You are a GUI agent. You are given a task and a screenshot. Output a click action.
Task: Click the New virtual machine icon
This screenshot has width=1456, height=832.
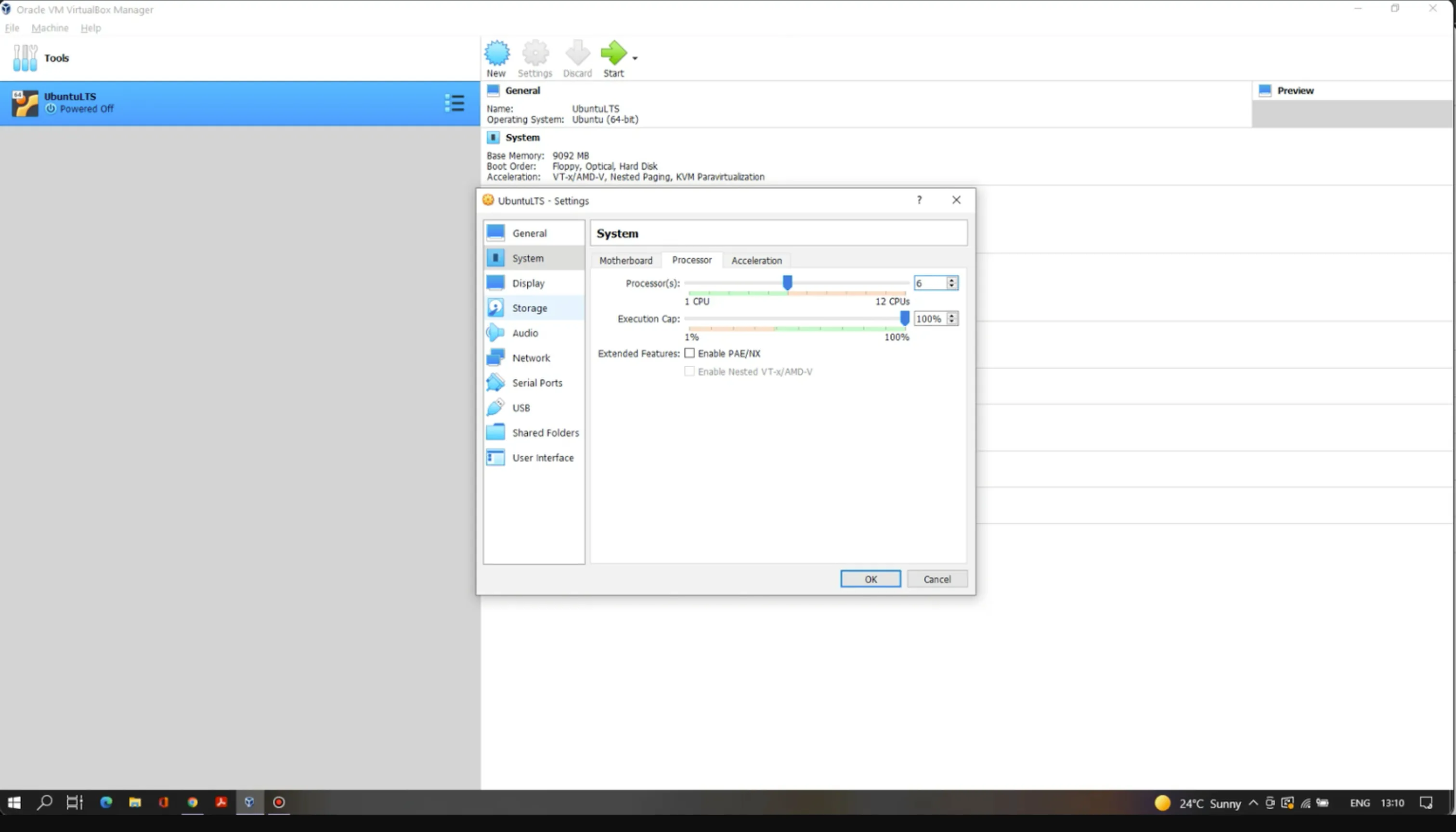click(x=496, y=54)
